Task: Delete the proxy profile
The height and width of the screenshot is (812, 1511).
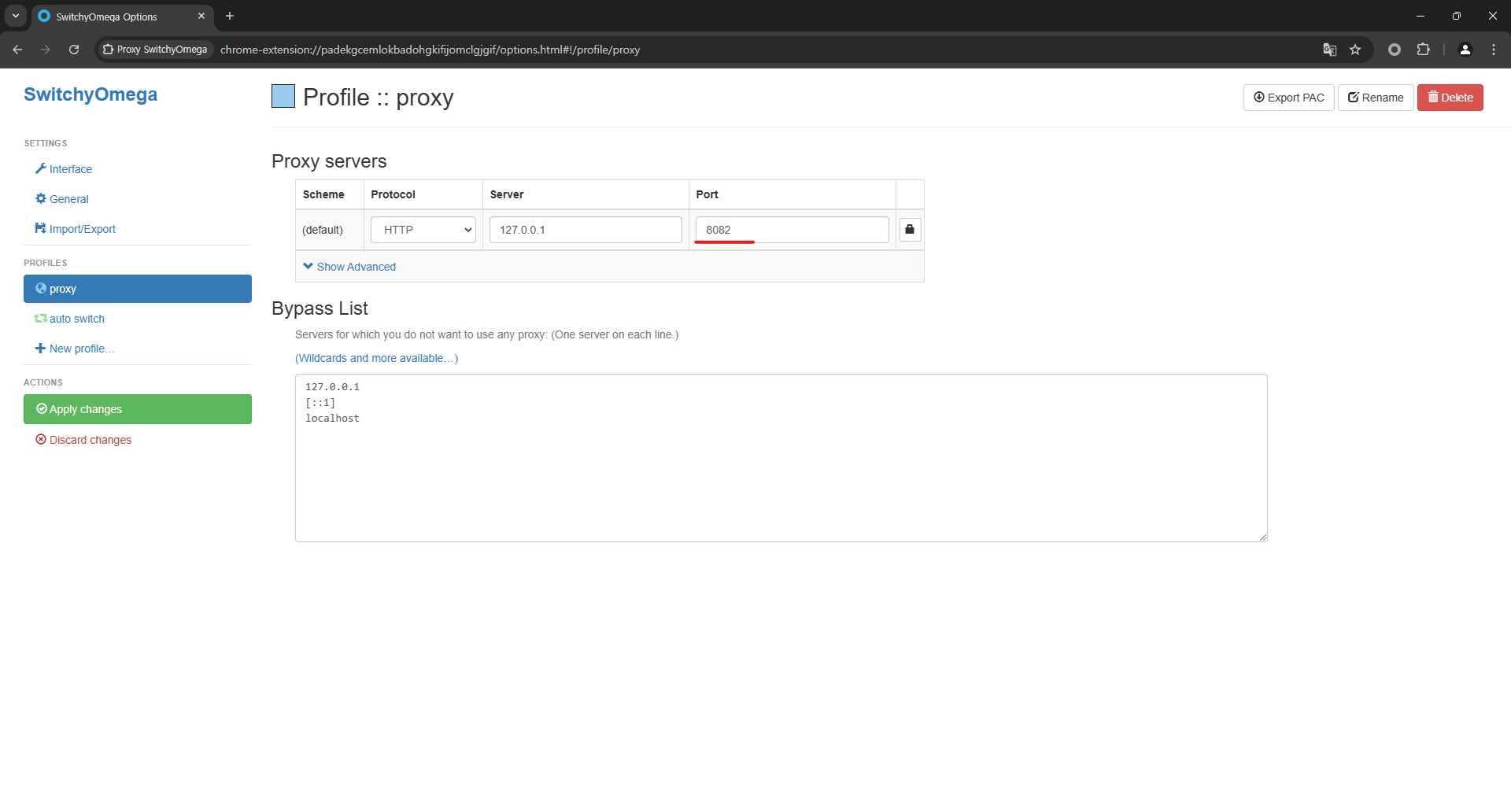Action: pyautogui.click(x=1450, y=98)
